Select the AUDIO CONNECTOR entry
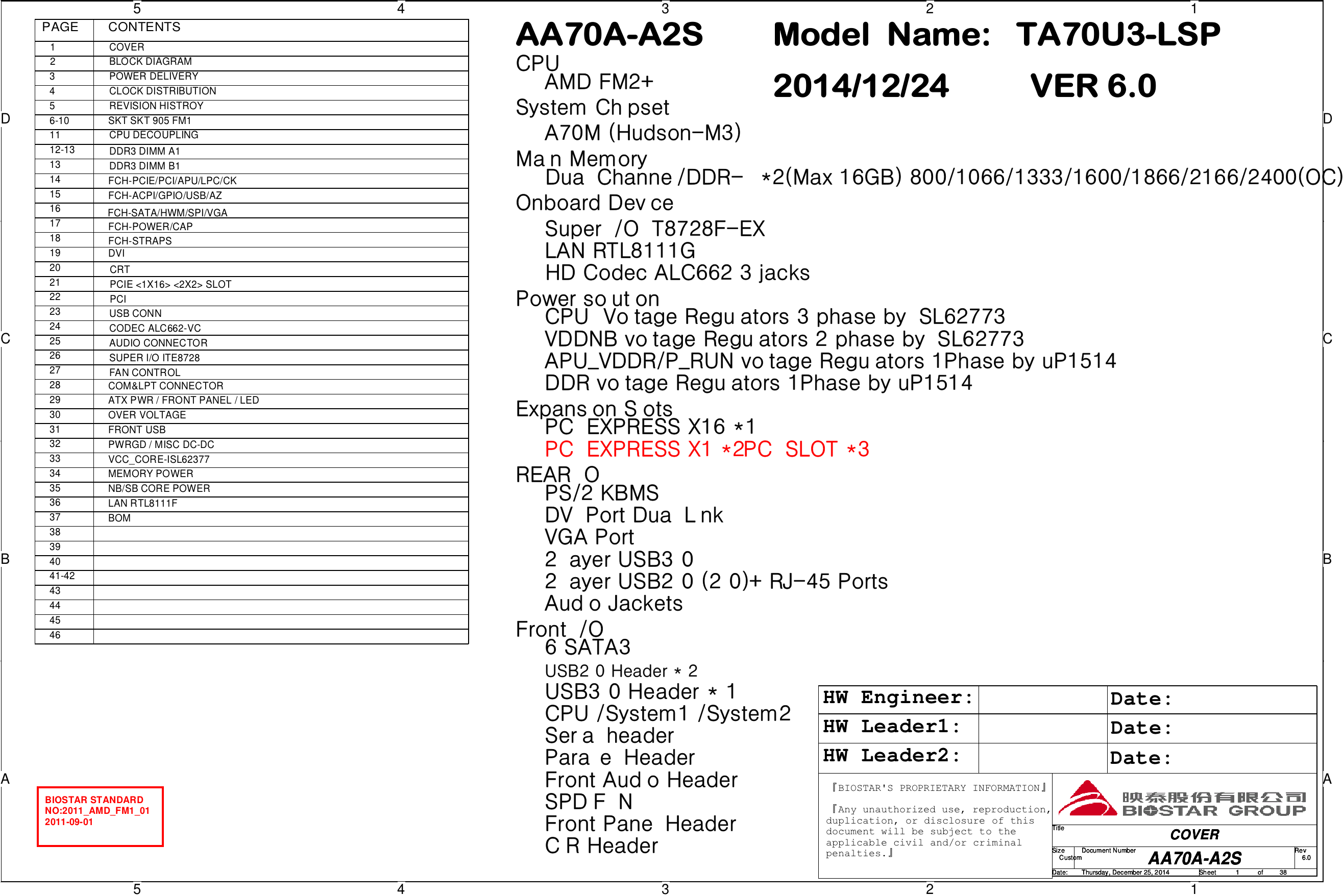Image resolution: width=1343 pixels, height=896 pixels. coord(158,343)
